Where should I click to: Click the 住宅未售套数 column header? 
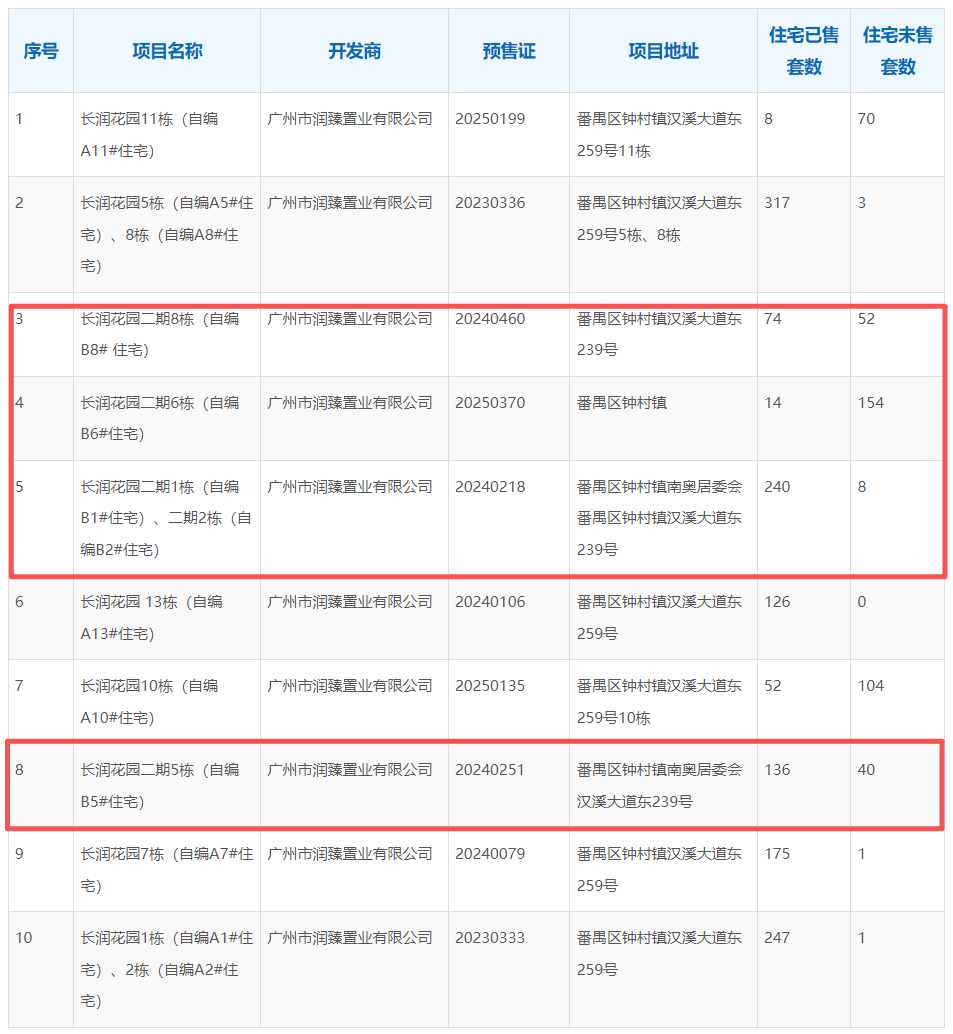click(897, 51)
